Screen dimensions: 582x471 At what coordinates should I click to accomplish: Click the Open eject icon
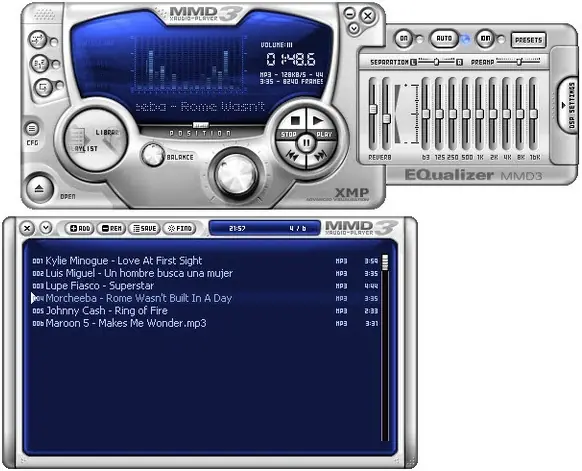pyautogui.click(x=39, y=189)
